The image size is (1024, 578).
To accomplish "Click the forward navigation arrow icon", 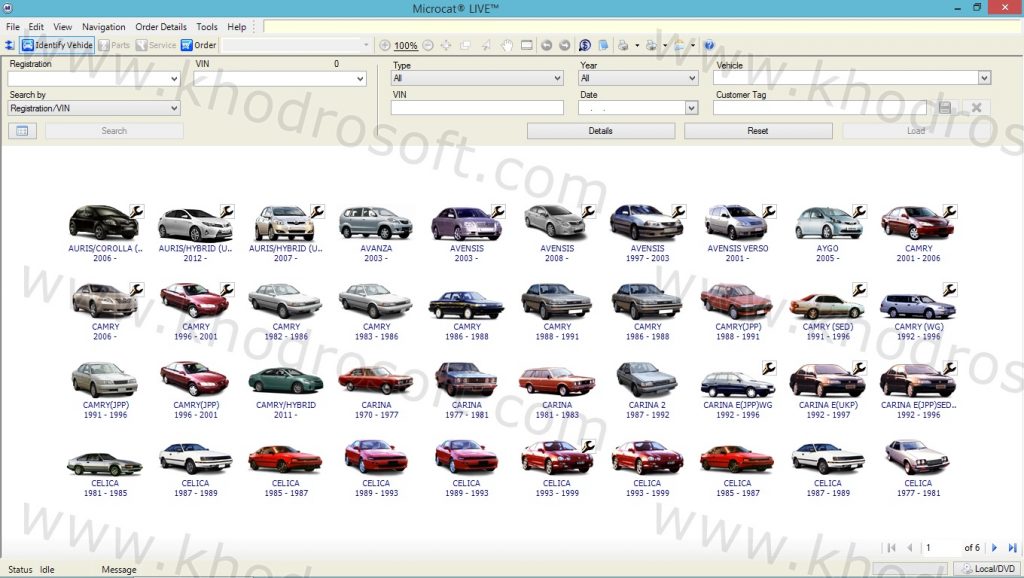I will click(x=564, y=45).
